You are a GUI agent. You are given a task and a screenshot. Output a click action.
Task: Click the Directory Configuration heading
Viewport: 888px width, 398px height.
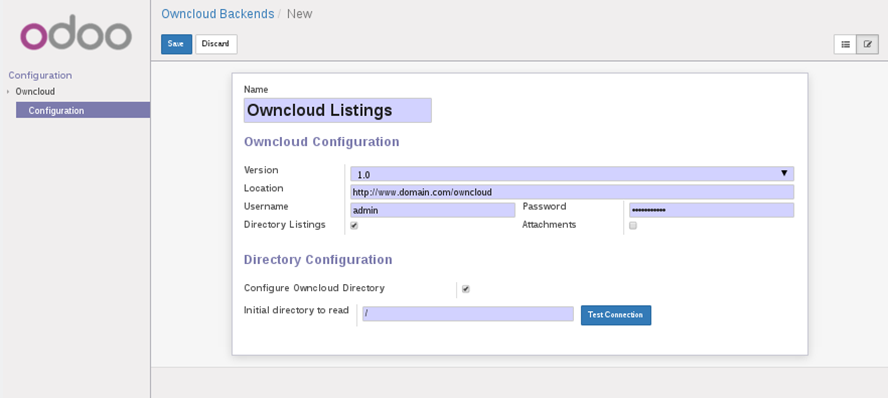point(318,259)
